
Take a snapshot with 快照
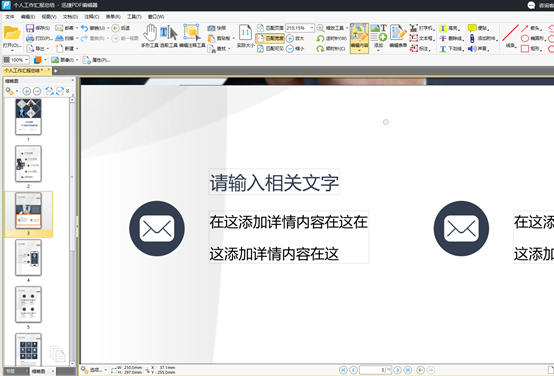tap(217, 28)
